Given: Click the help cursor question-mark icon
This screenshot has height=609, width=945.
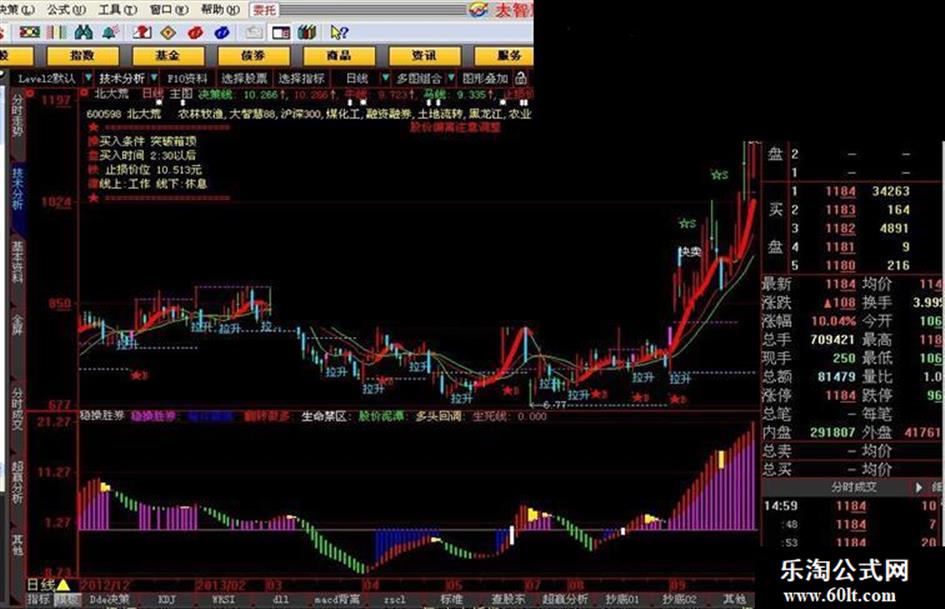Looking at the screenshot, I should coord(339,33).
